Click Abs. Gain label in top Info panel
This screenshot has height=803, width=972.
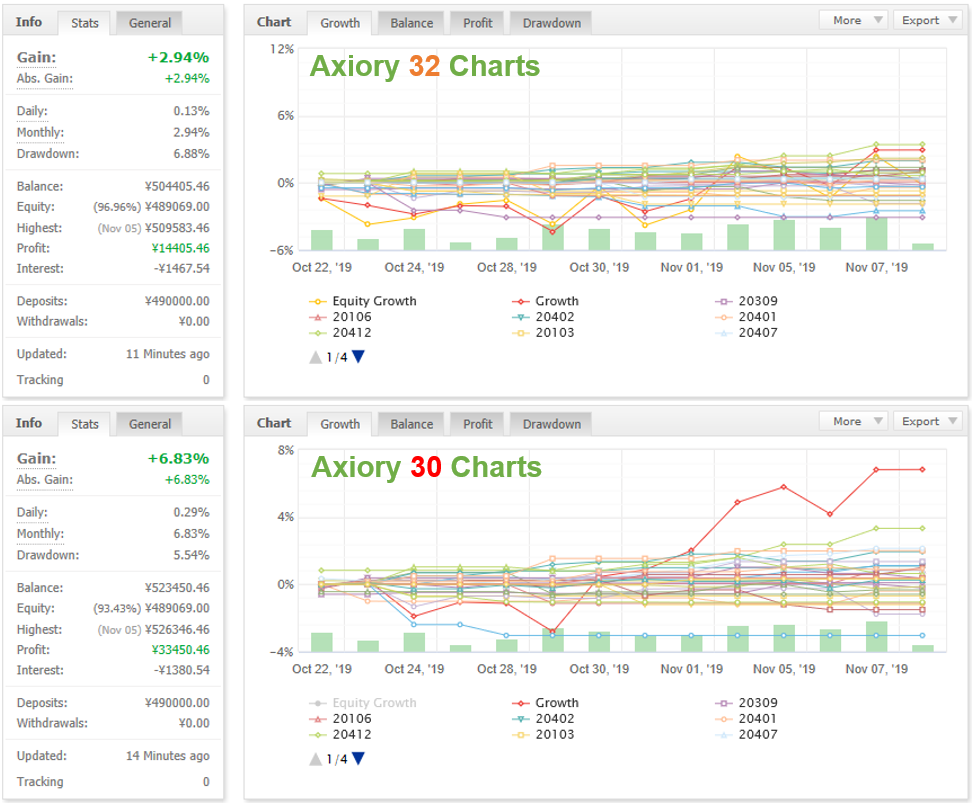(45, 79)
